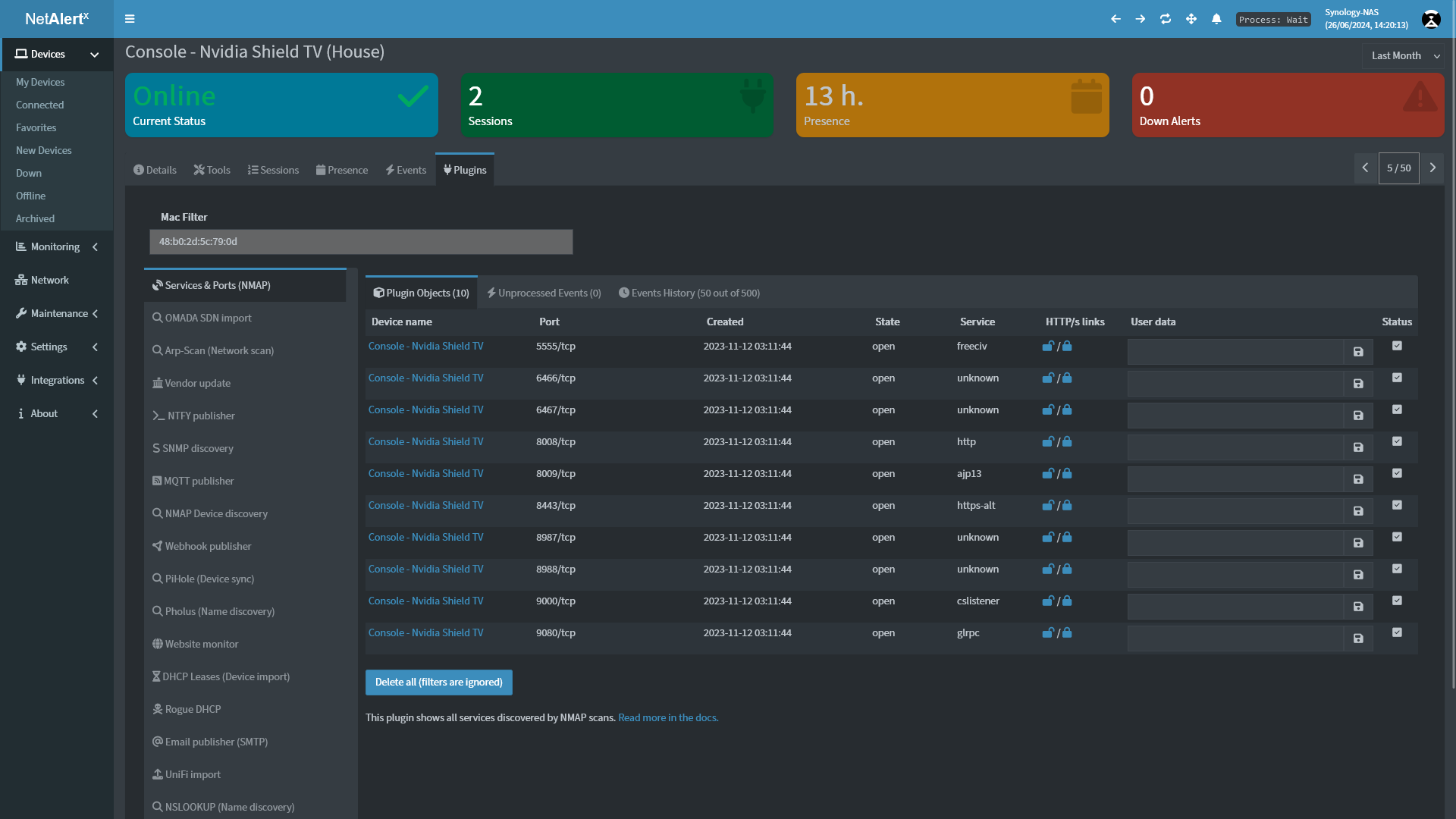Go to next device with right chevron
The image size is (1456, 819).
coord(1432,168)
